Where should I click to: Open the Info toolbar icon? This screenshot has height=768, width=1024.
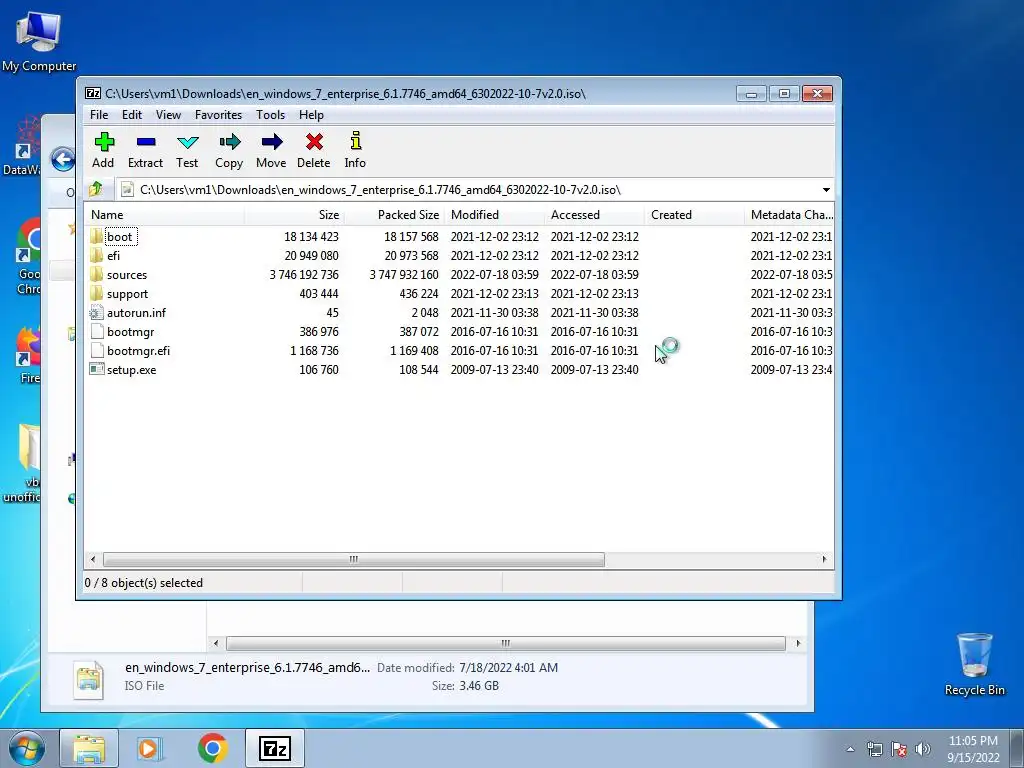click(355, 141)
